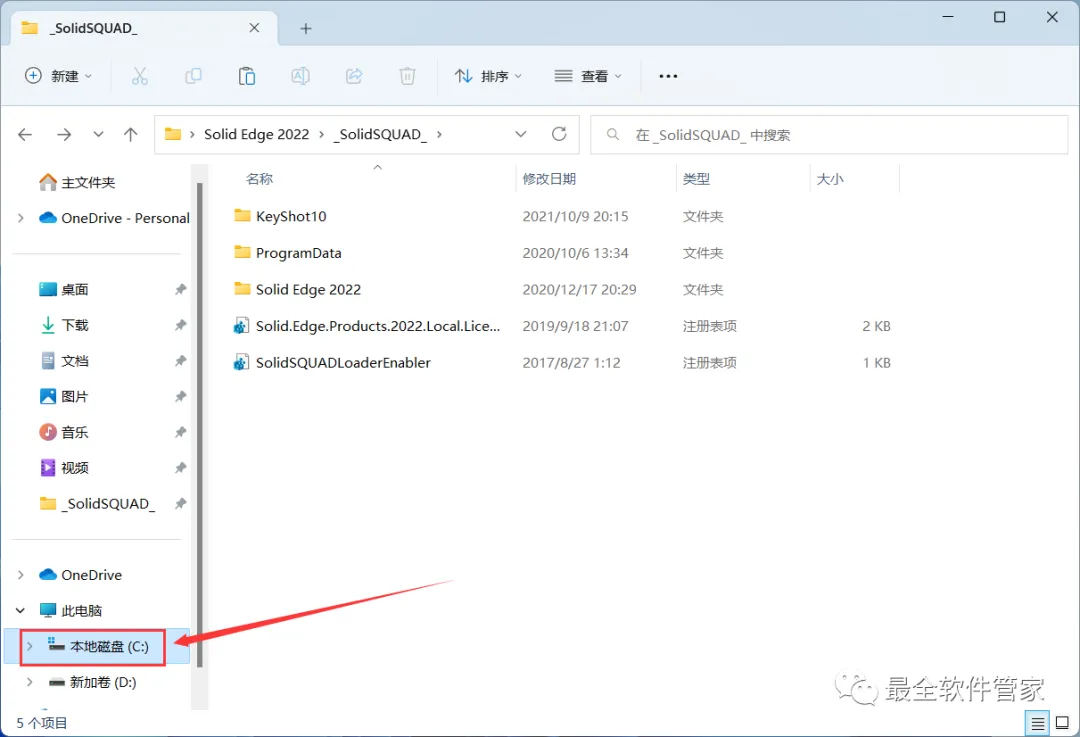Screen dimensions: 1080x737
Task: Click the pin icon next to 图片
Action: tap(180, 397)
